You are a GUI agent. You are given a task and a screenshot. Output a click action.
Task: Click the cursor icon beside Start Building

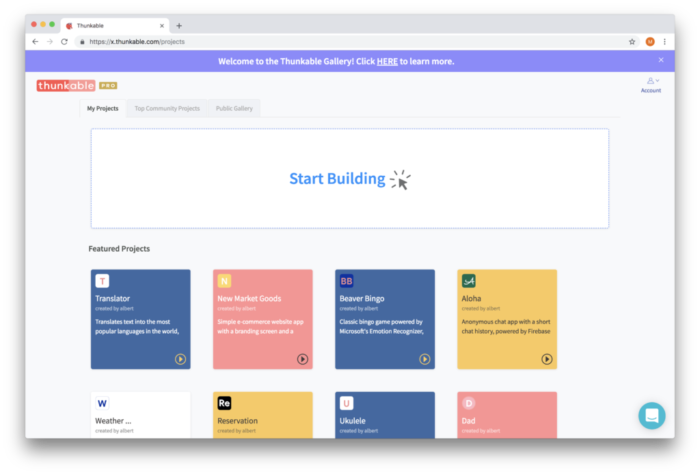[x=400, y=179]
